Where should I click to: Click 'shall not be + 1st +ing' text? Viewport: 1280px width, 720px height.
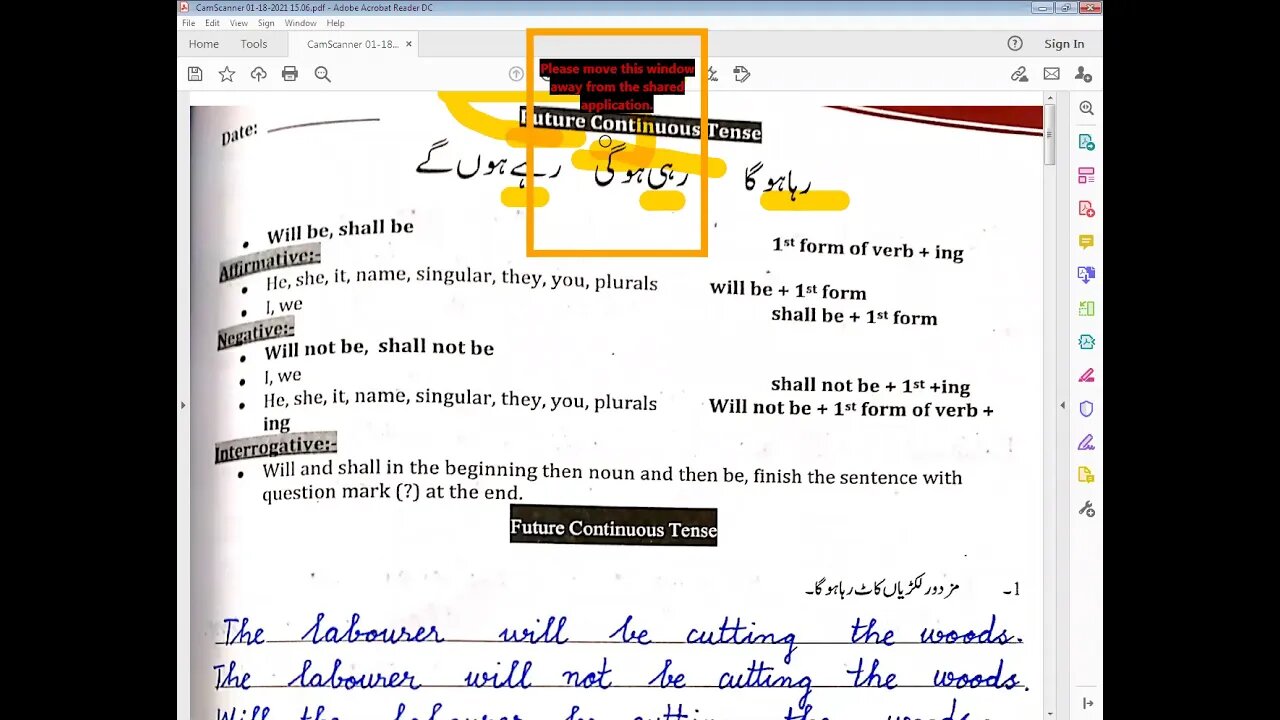tap(870, 385)
